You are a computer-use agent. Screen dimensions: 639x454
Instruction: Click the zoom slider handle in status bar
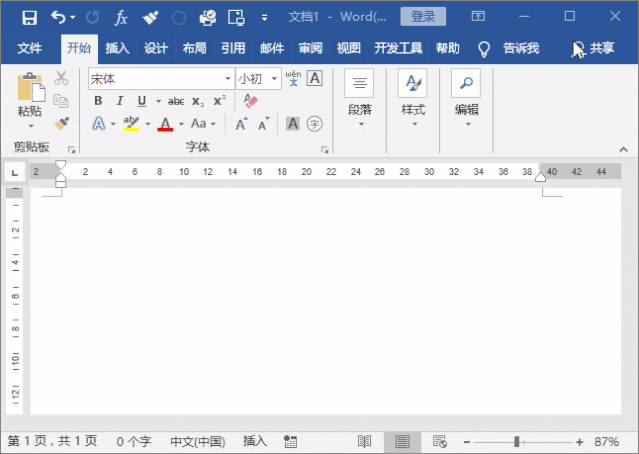516,441
